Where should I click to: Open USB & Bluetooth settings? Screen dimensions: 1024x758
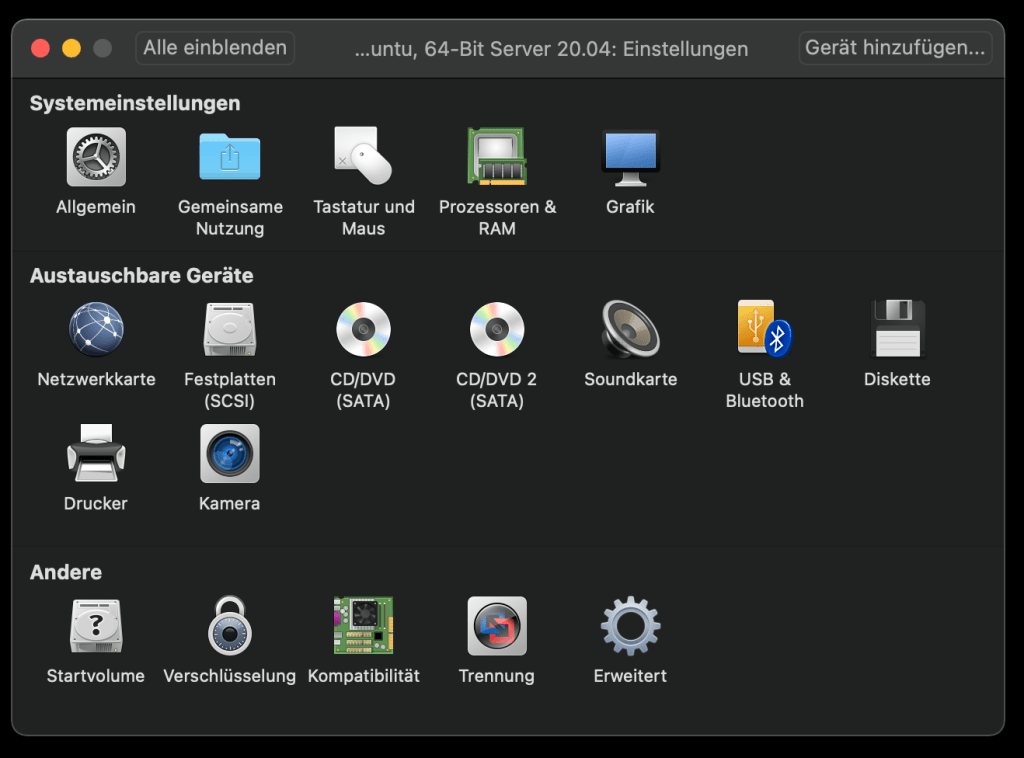pos(764,330)
